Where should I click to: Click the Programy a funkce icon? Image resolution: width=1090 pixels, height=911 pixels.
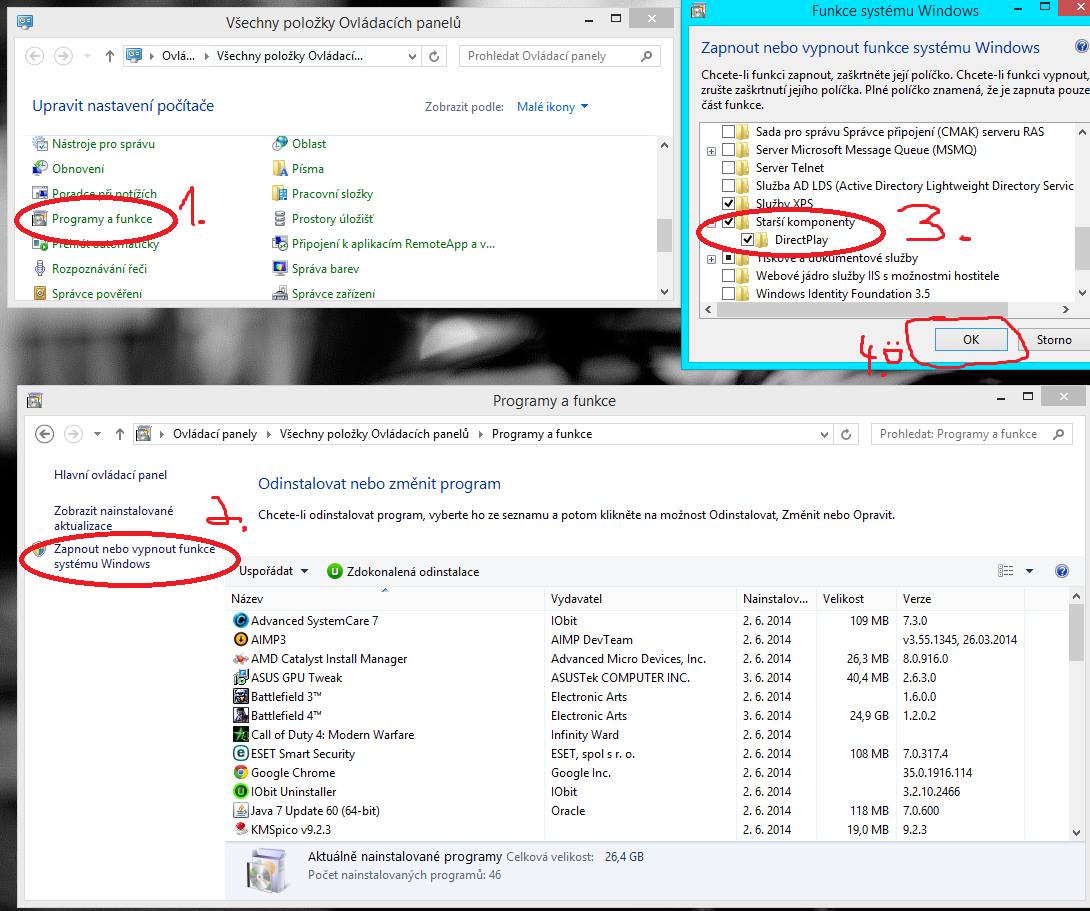click(x=41, y=219)
